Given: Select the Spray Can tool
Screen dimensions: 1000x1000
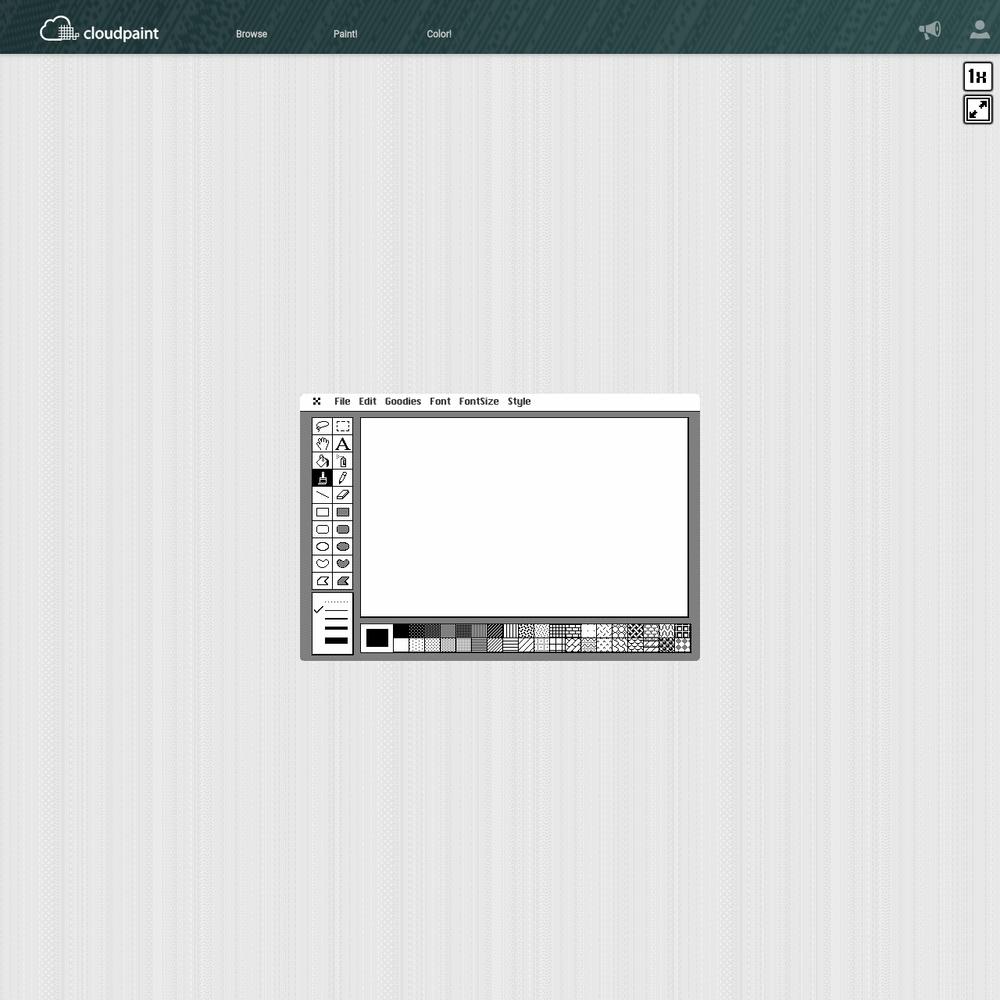Looking at the screenshot, I should pyautogui.click(x=342, y=460).
